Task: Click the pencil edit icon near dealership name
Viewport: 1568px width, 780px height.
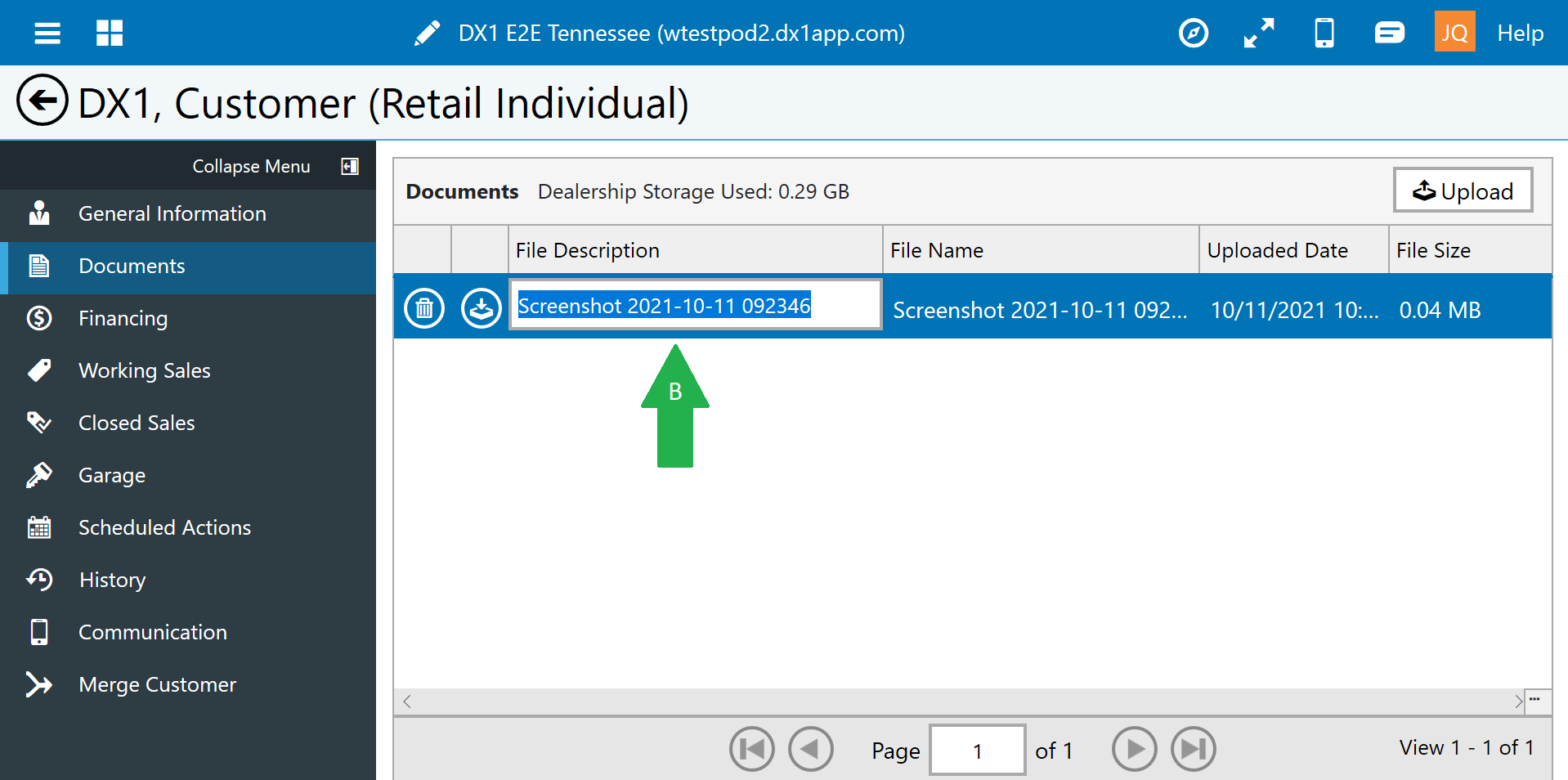Action: 427,34
